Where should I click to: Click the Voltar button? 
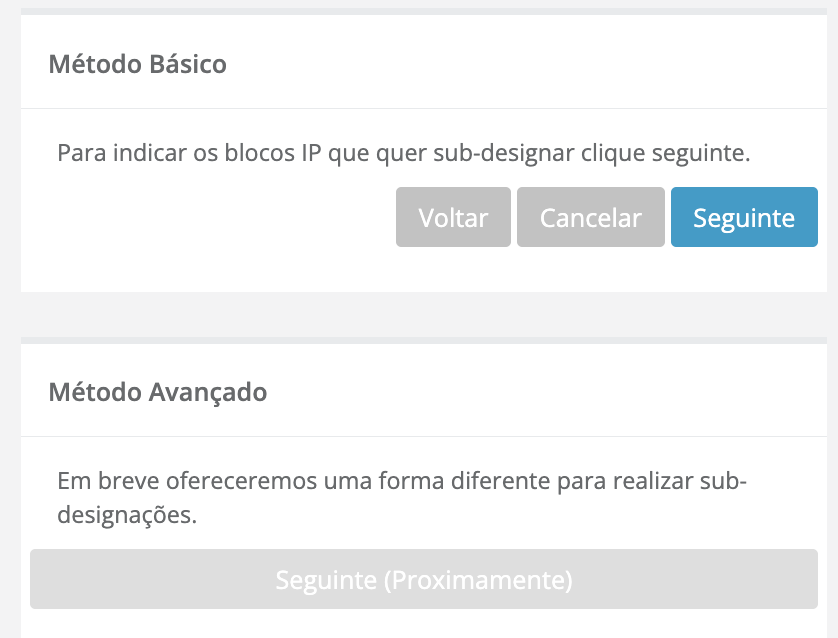coord(453,217)
